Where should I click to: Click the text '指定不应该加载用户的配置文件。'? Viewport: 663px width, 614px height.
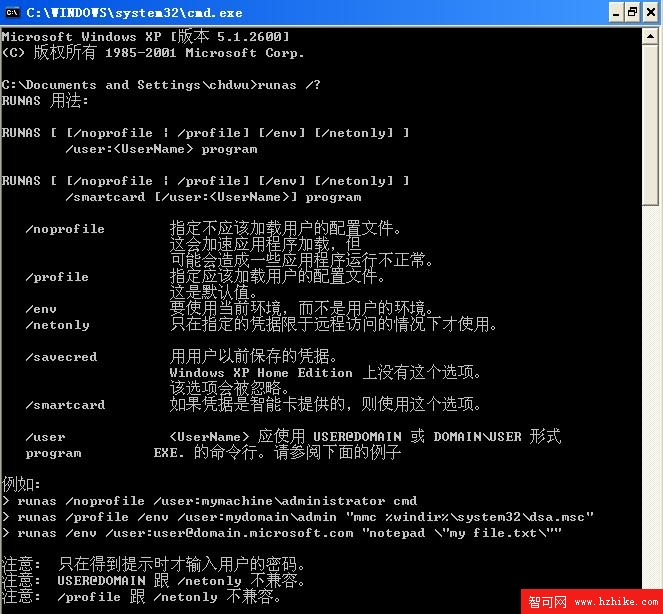[285, 229]
